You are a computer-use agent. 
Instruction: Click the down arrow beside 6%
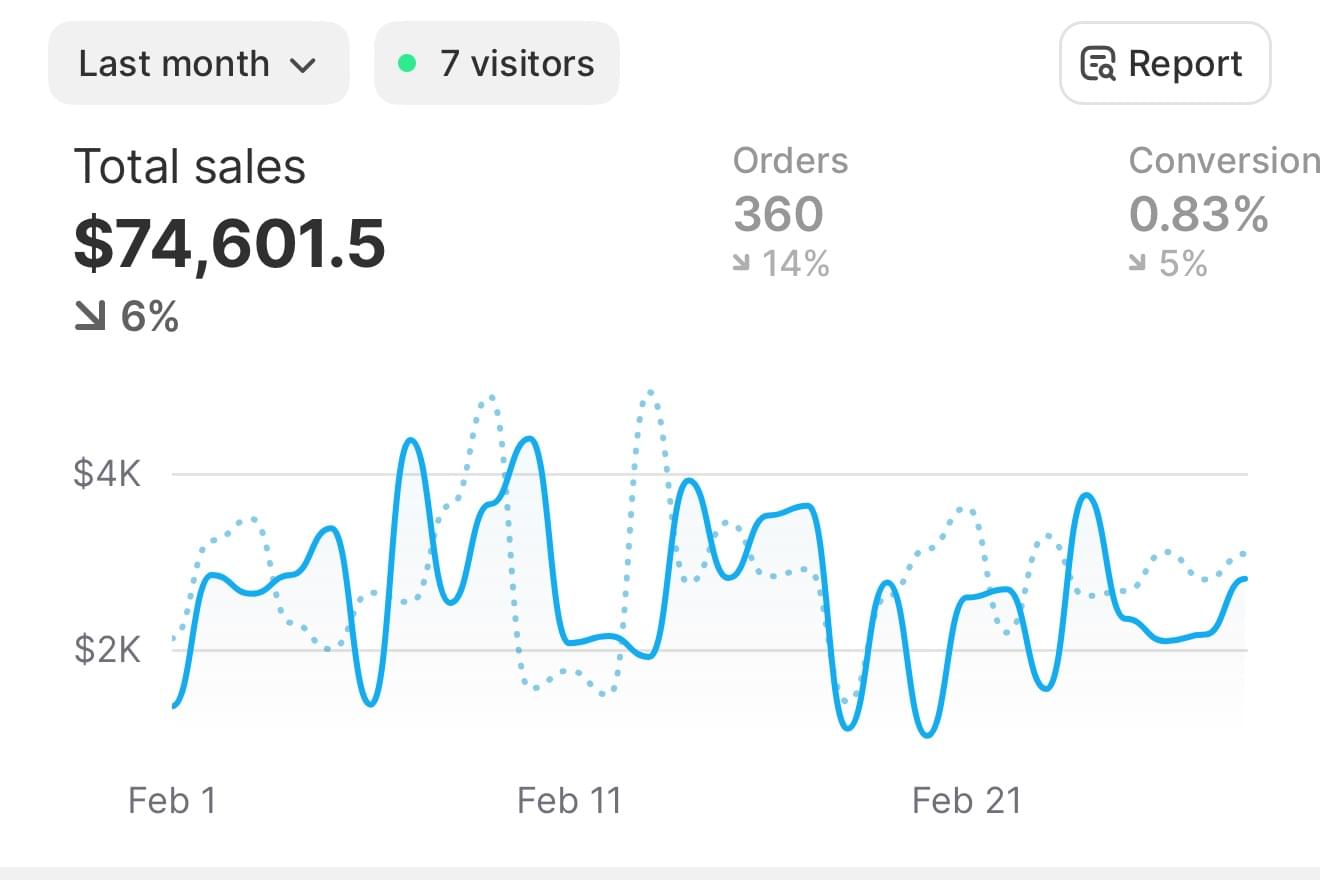[x=90, y=318]
